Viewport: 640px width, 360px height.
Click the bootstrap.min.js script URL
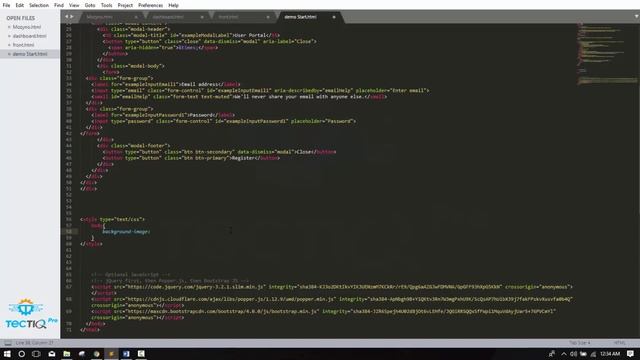222,311
